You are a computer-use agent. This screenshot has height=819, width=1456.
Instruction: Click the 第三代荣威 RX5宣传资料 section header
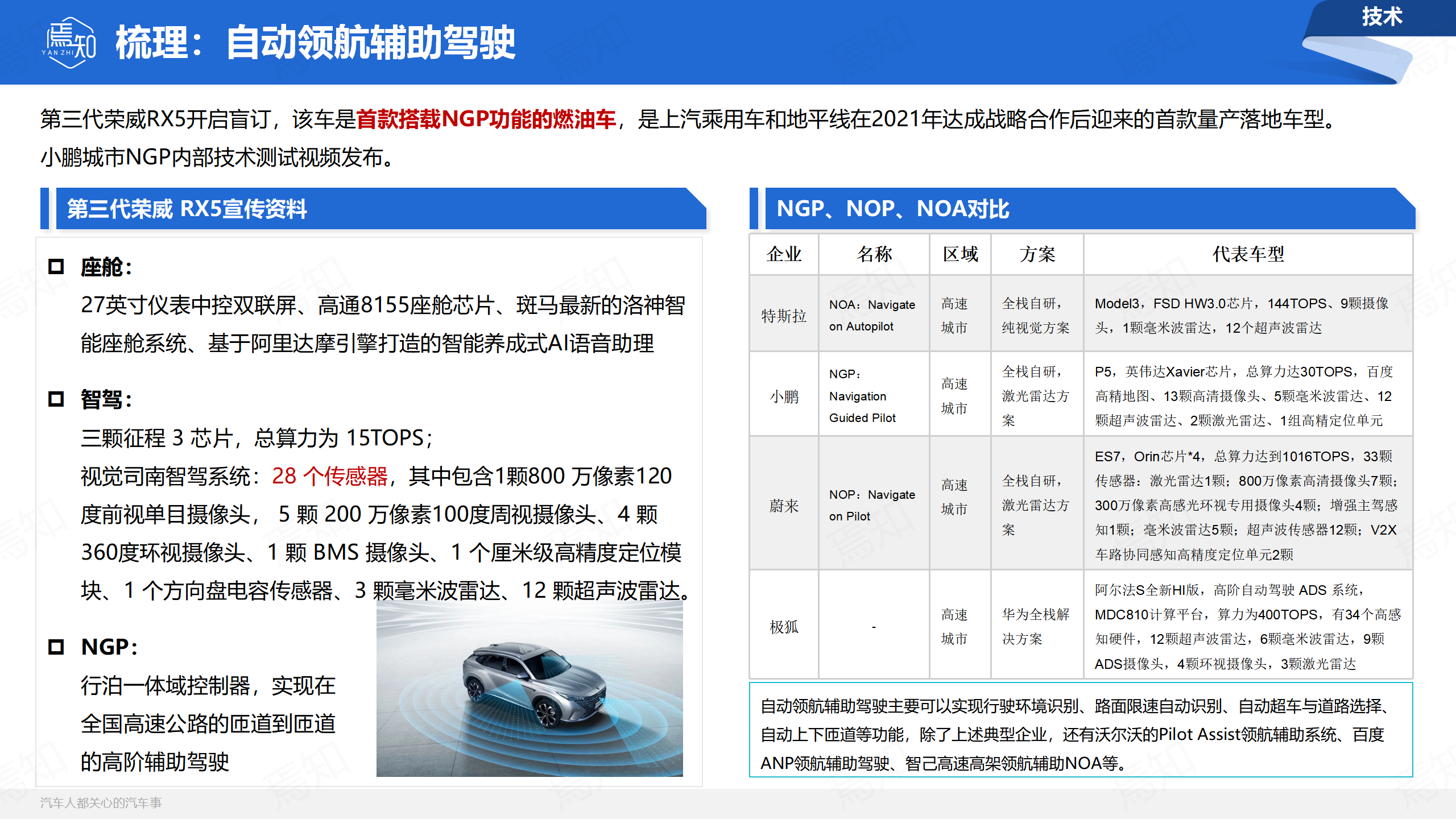381,209
